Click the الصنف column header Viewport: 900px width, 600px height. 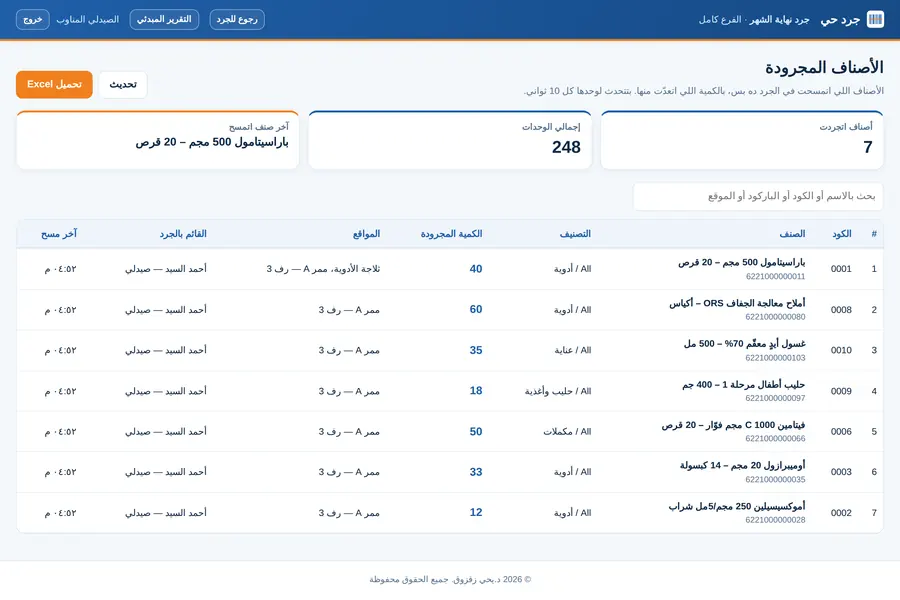[x=792, y=234]
